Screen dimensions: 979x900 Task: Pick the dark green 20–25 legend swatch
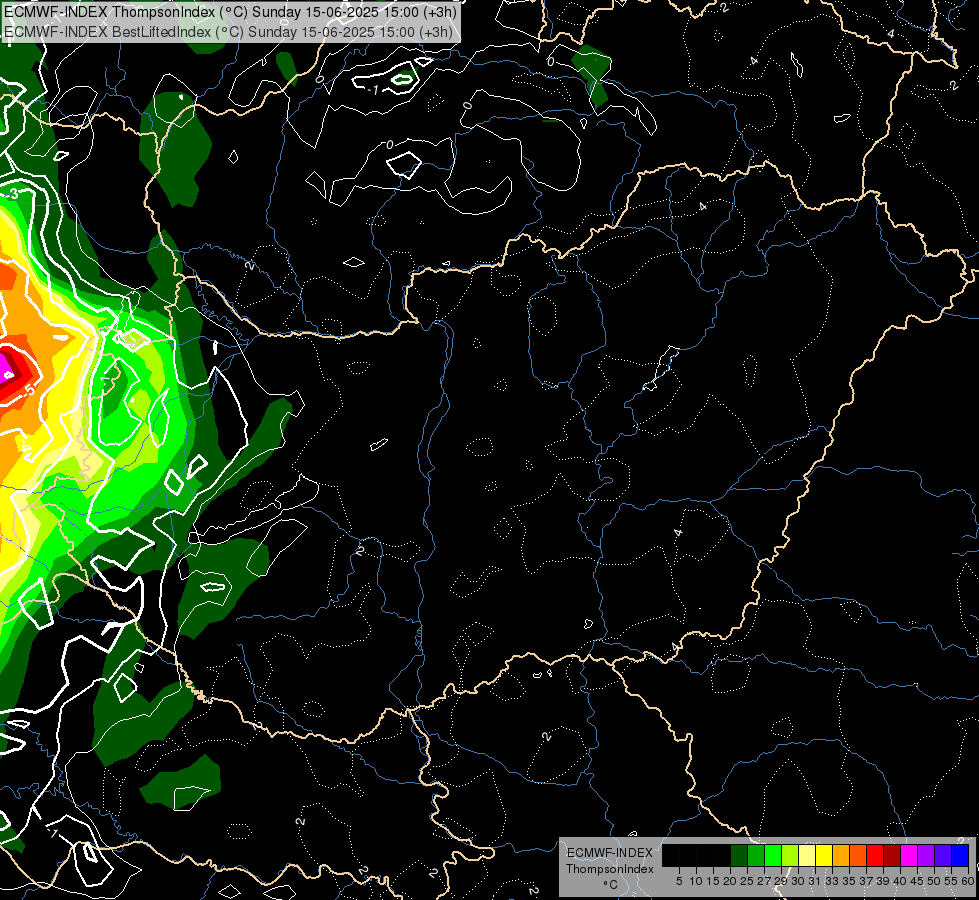click(739, 855)
